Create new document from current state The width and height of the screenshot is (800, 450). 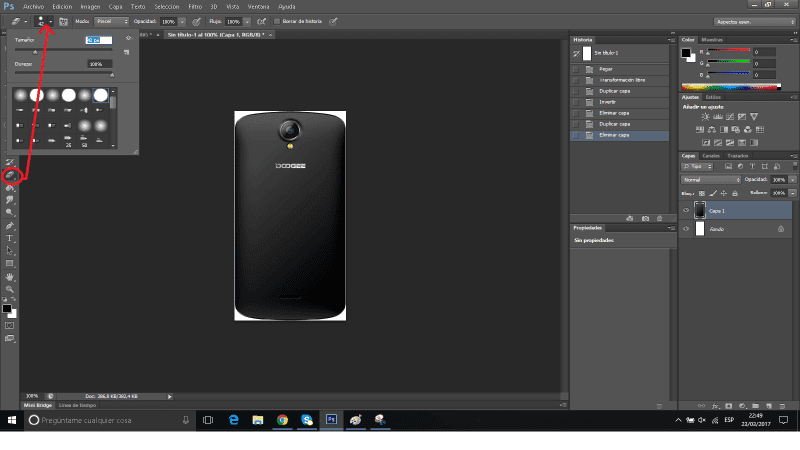[630, 218]
